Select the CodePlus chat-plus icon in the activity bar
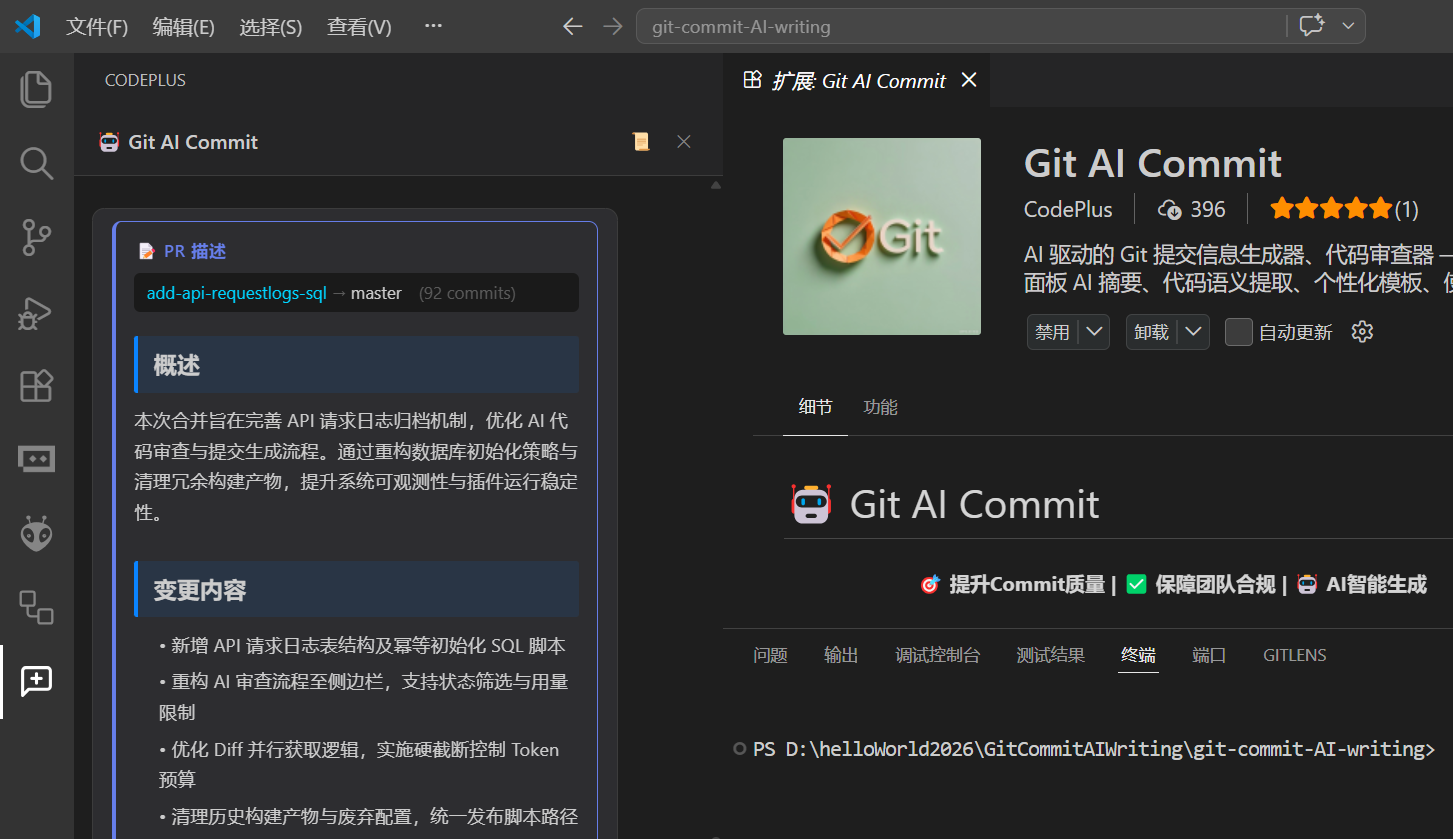The width and height of the screenshot is (1453, 839). click(x=37, y=681)
